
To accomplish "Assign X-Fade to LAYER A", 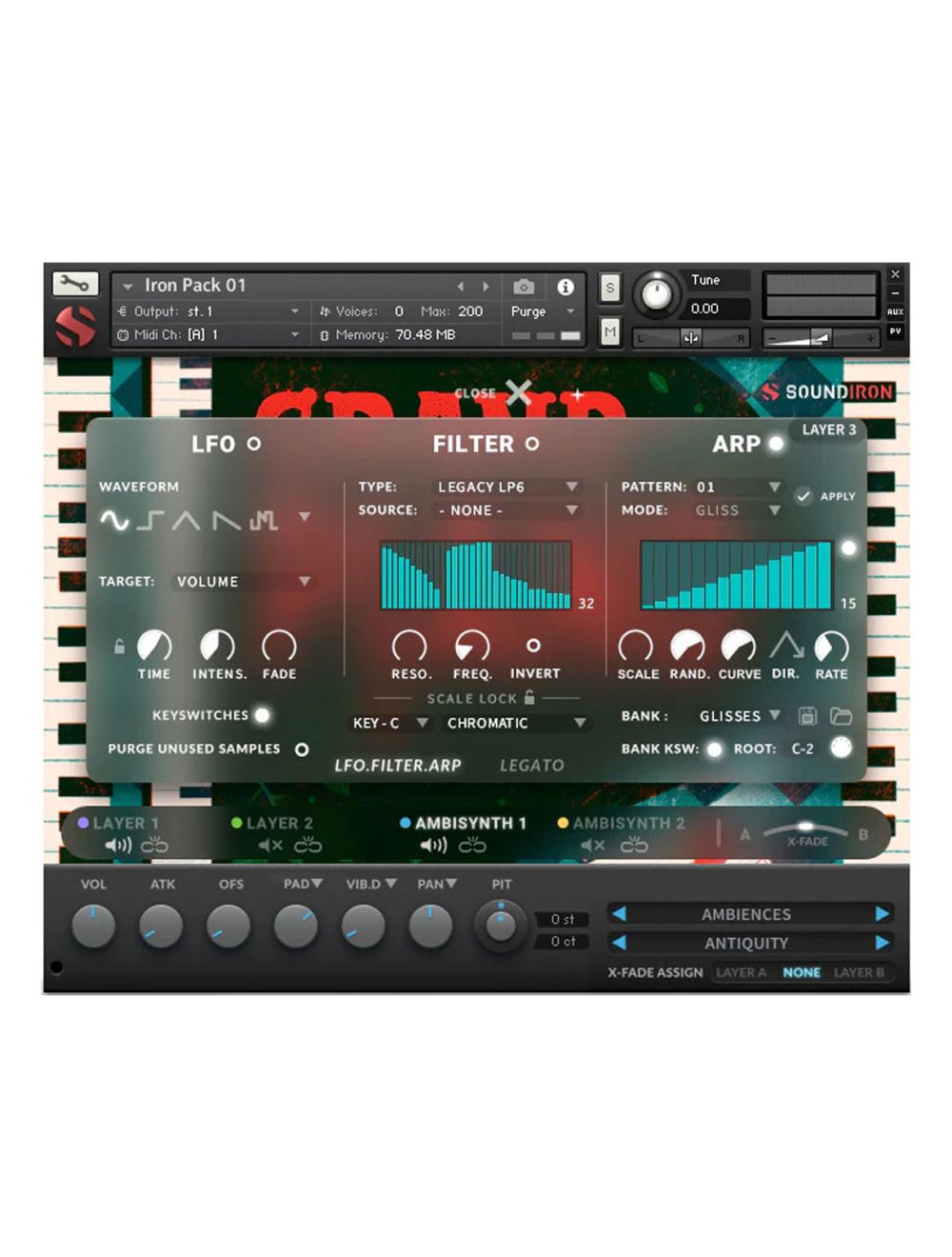I will tap(743, 972).
